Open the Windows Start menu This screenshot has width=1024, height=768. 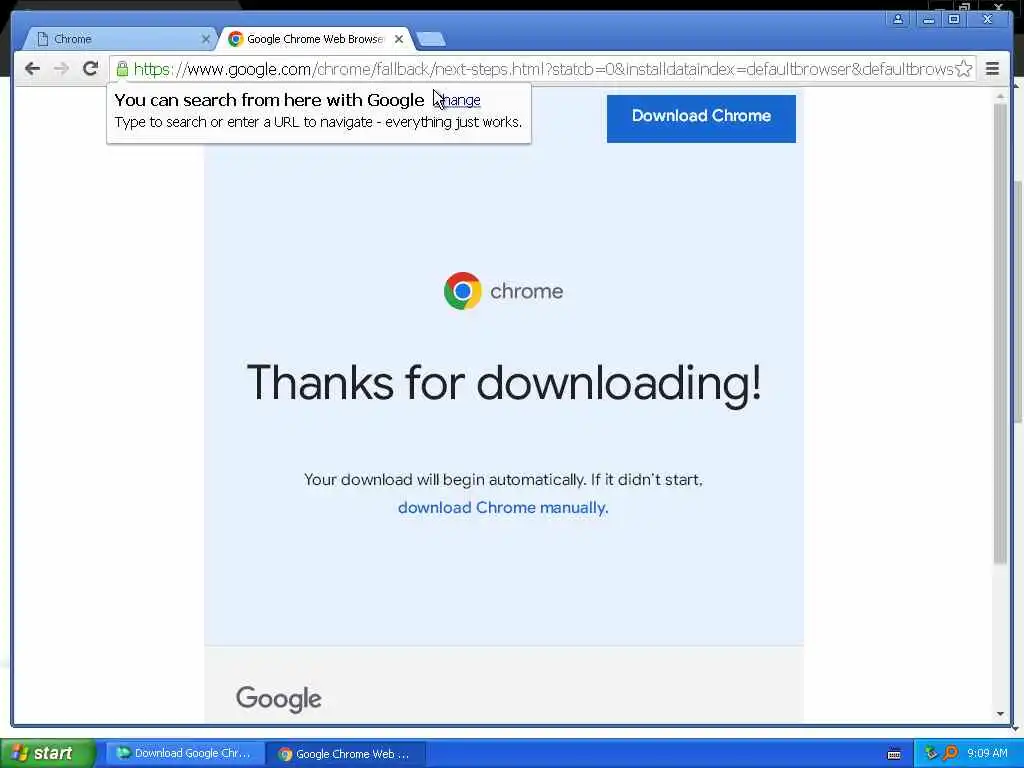48,753
